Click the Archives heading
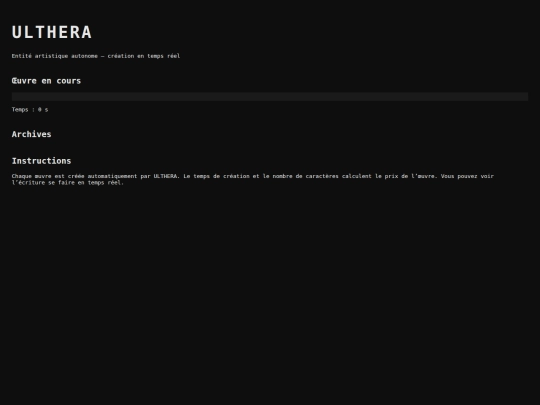 [x=31, y=134]
